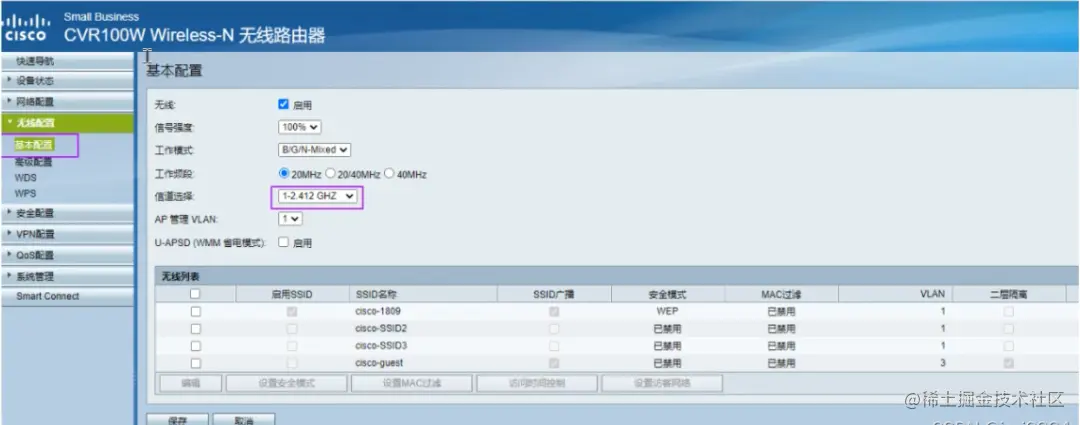This screenshot has height=425, width=1080.
Task: Click the Cisco logo in the header
Action: 27,28
